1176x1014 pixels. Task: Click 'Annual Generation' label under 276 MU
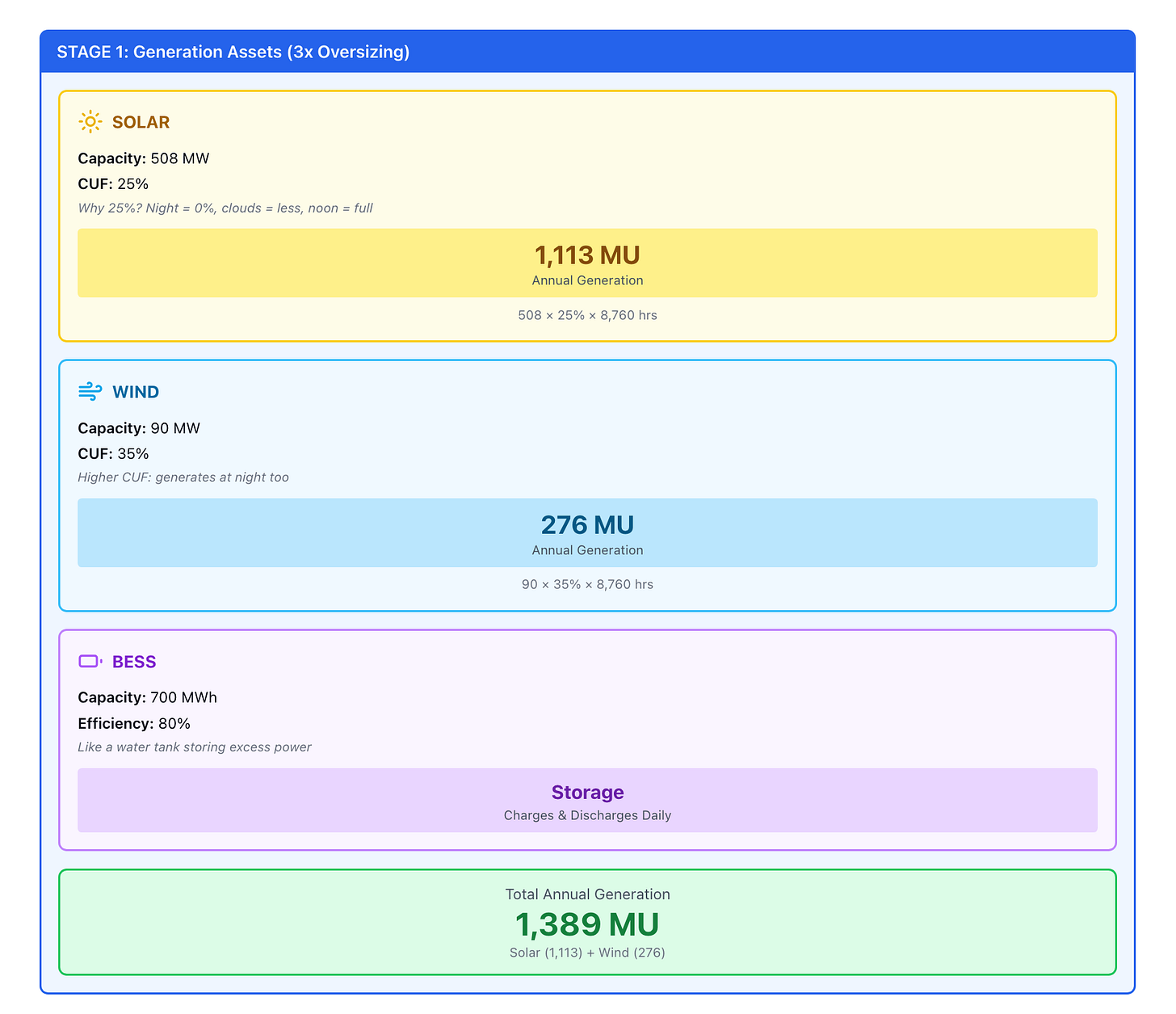[587, 550]
